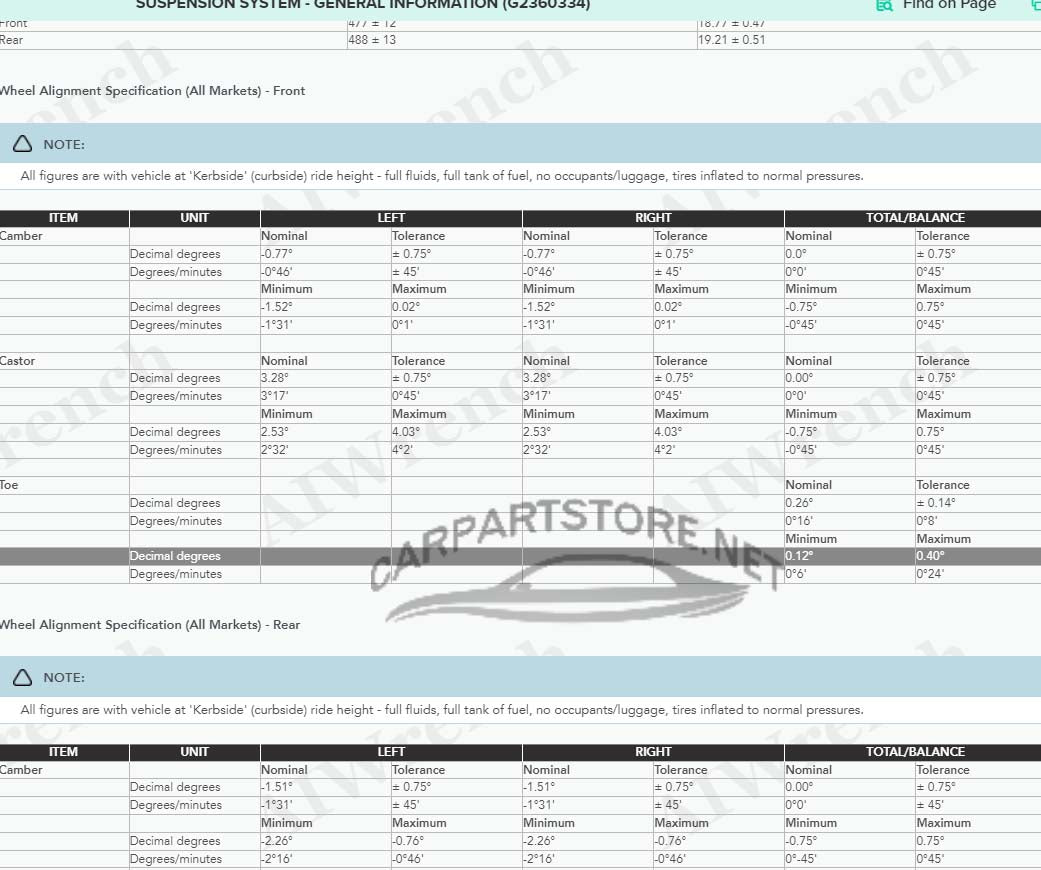Click the icon right of Find on Page

[1035, 5]
